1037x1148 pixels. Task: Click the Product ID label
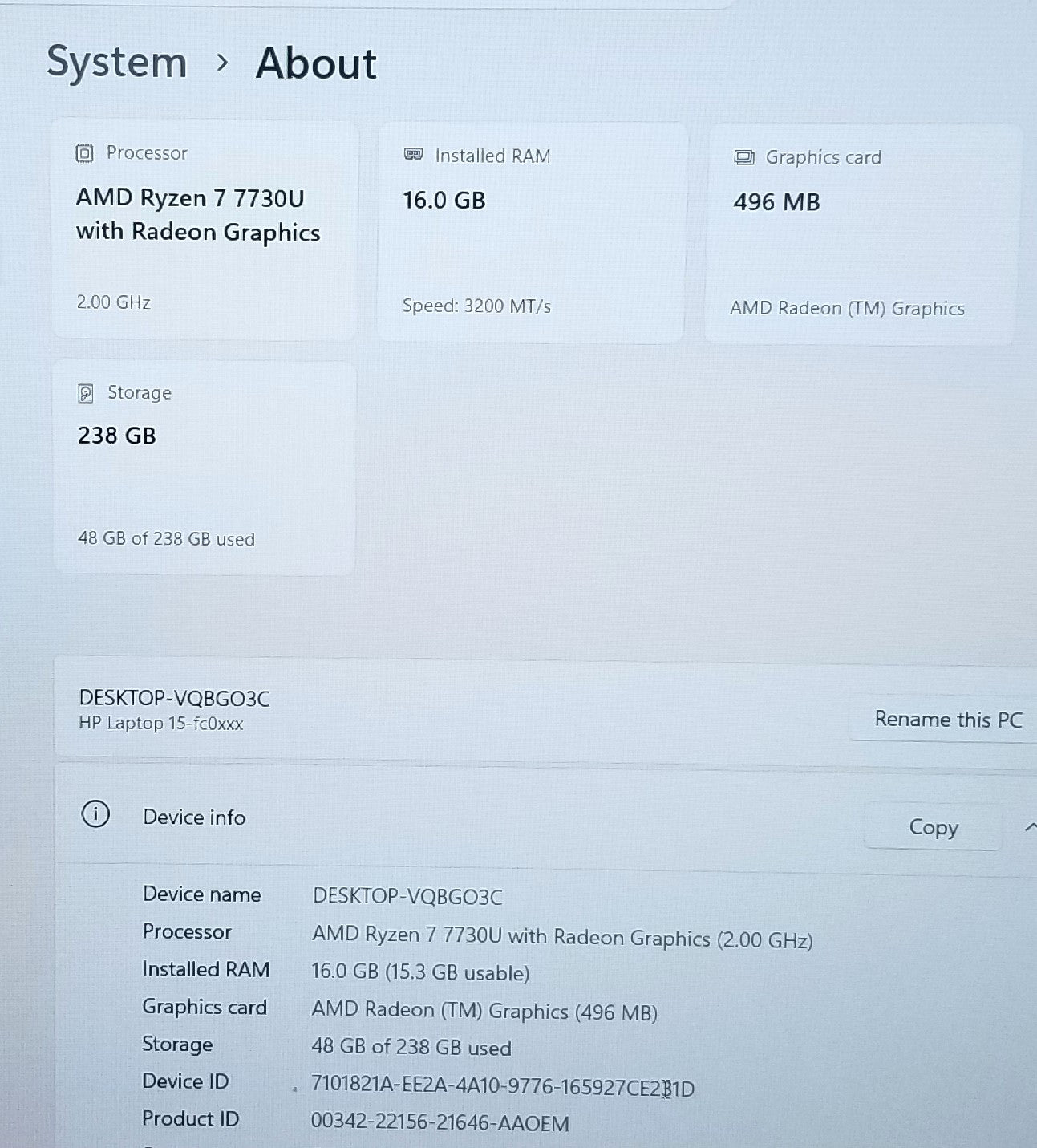pos(191,1118)
